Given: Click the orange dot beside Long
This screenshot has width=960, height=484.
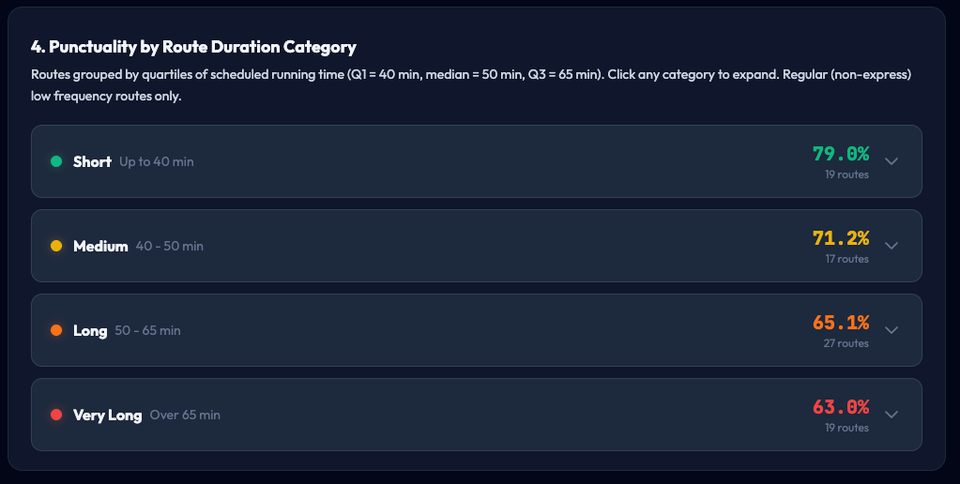Looking at the screenshot, I should click(56, 330).
